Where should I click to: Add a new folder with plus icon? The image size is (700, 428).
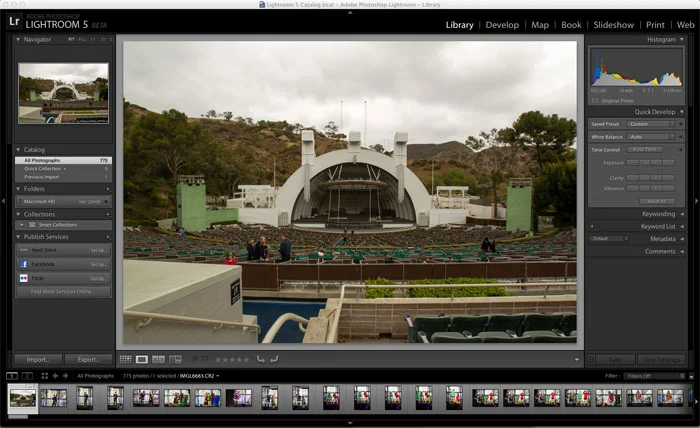point(108,189)
